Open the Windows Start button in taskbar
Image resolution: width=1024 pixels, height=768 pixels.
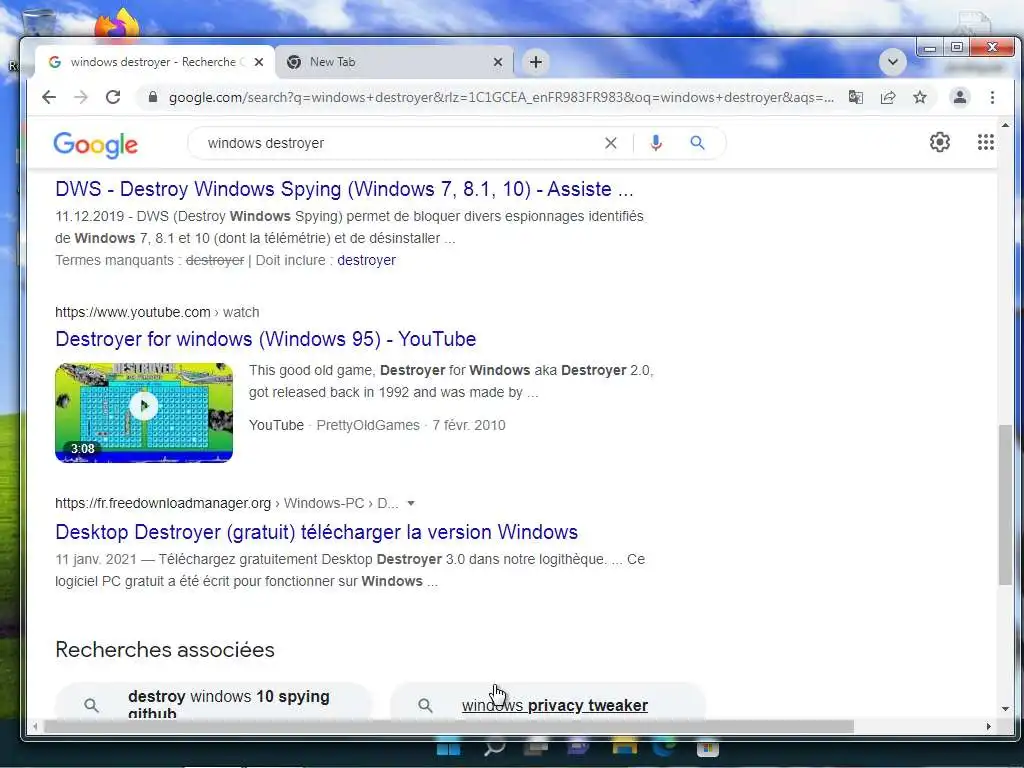[448, 748]
